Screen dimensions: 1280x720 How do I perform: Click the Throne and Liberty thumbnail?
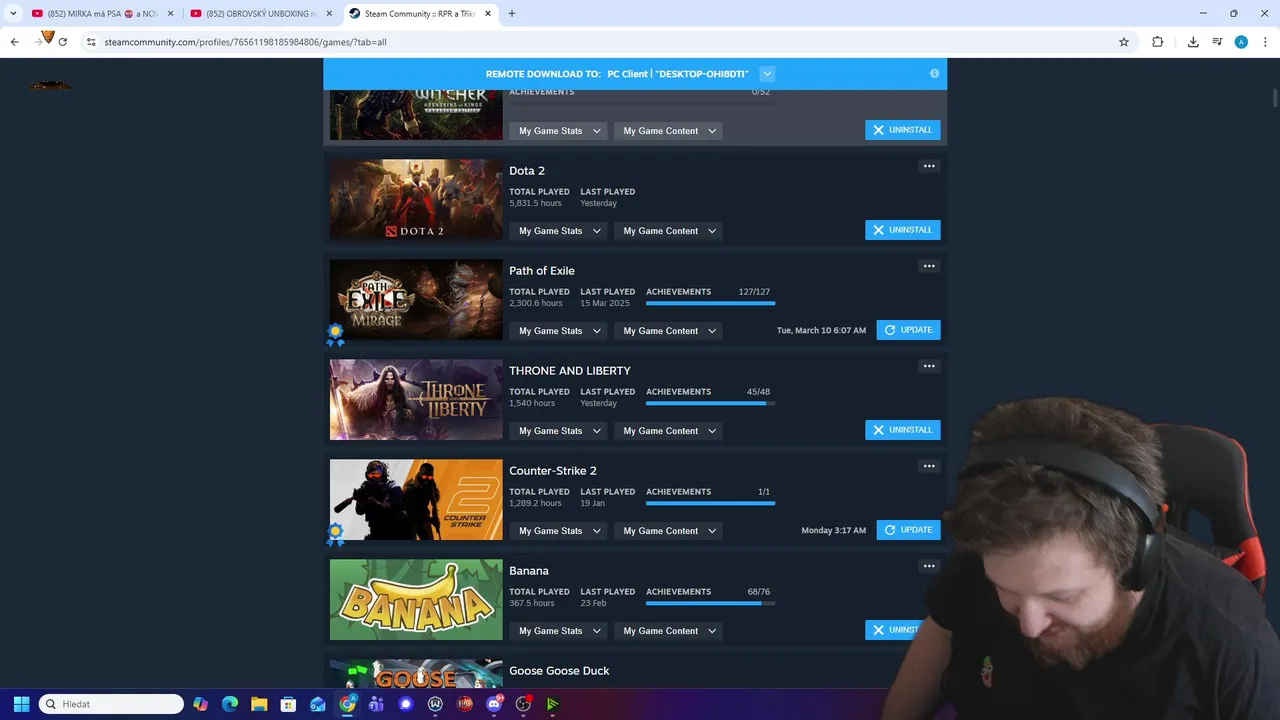tap(416, 400)
